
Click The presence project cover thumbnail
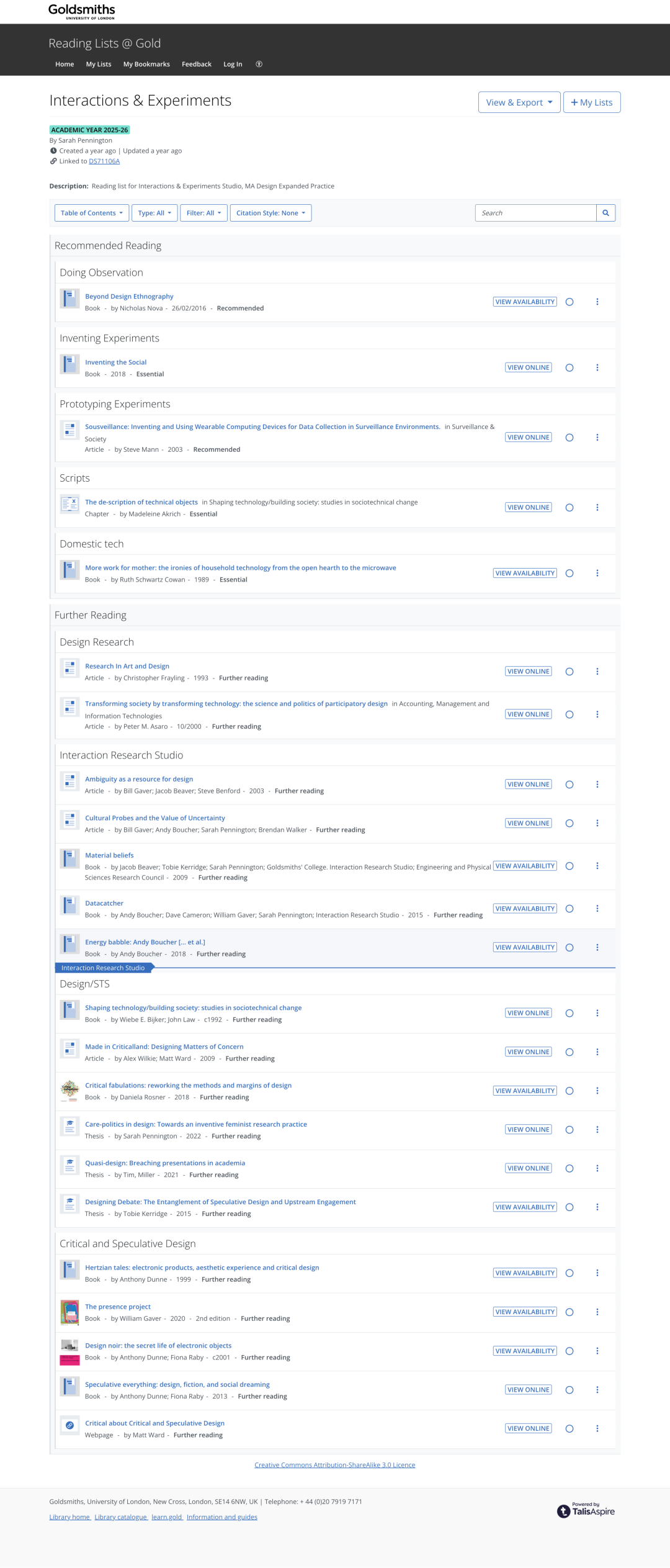70,1312
